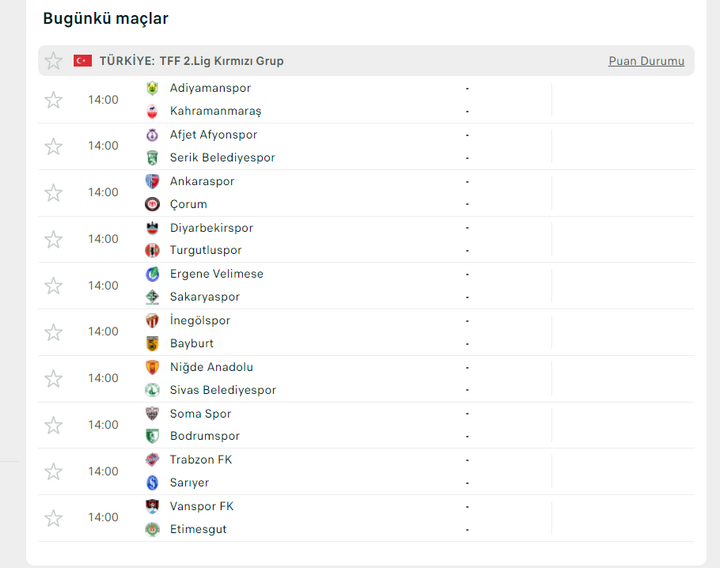720x568 pixels.
Task: Click the Sakaryaspor team name
Action: (x=204, y=297)
